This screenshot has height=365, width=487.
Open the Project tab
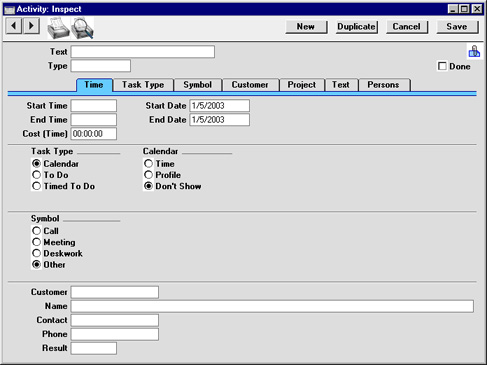[x=302, y=85]
